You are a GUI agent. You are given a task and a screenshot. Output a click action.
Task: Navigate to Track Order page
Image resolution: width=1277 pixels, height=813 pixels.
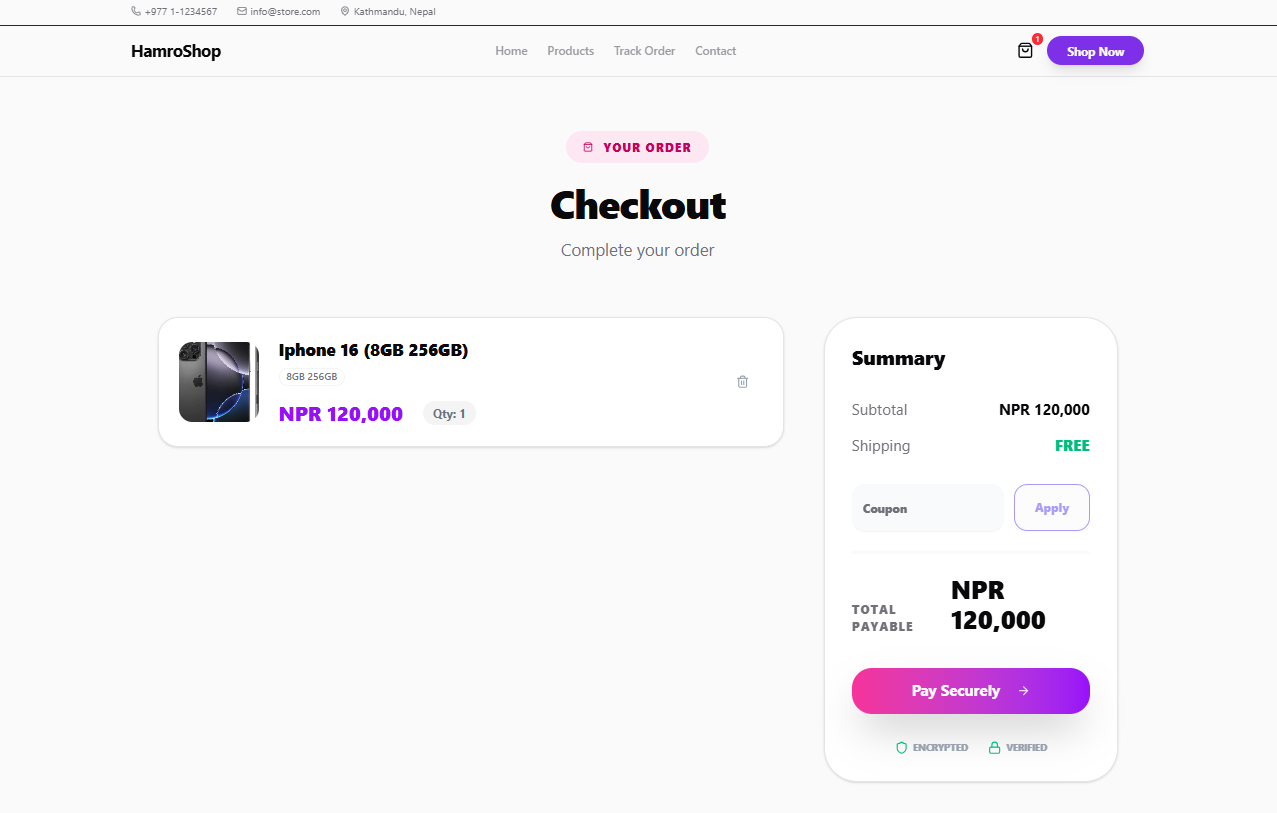(644, 51)
